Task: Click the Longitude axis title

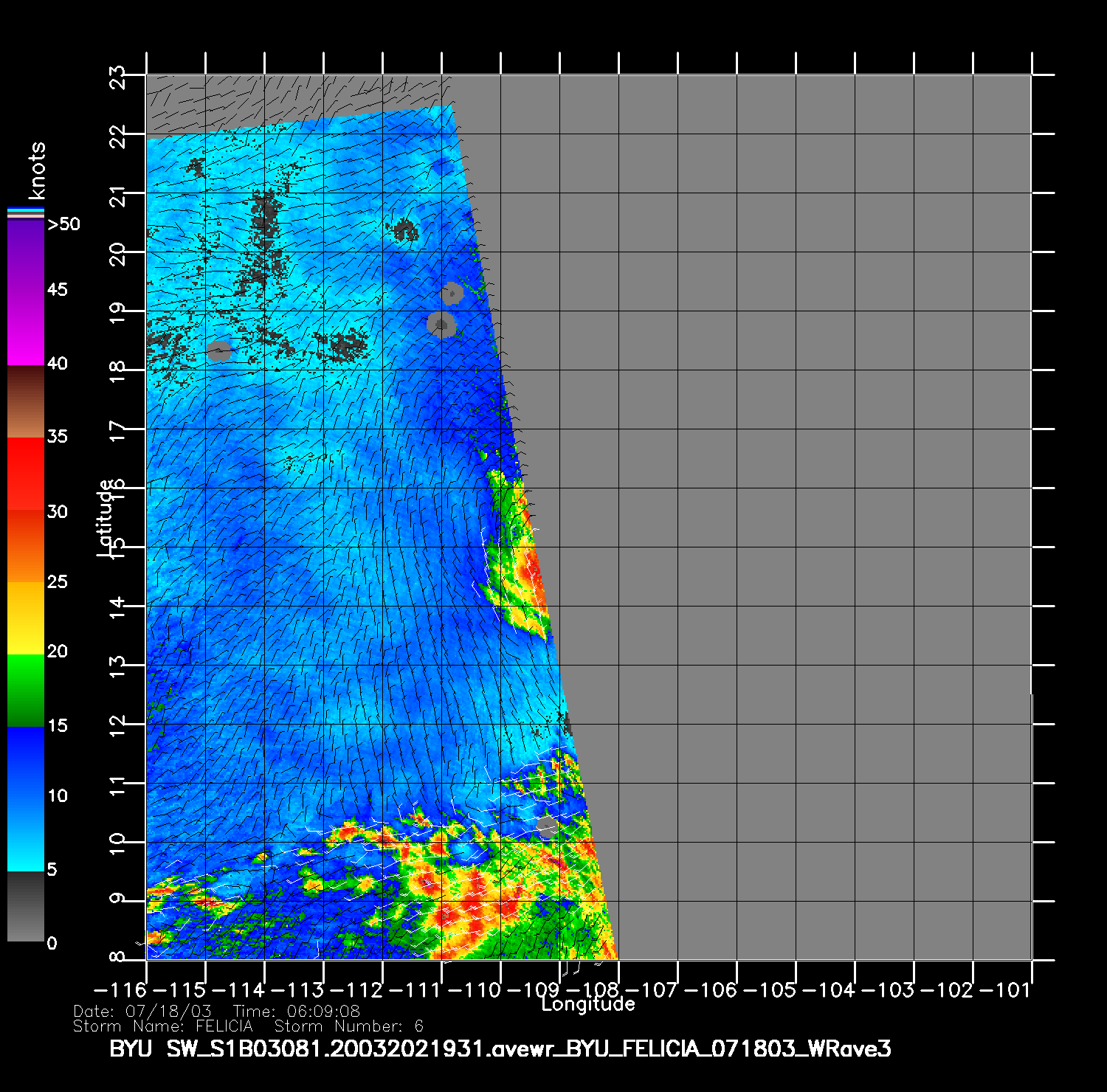Action: pyautogui.click(x=587, y=1004)
